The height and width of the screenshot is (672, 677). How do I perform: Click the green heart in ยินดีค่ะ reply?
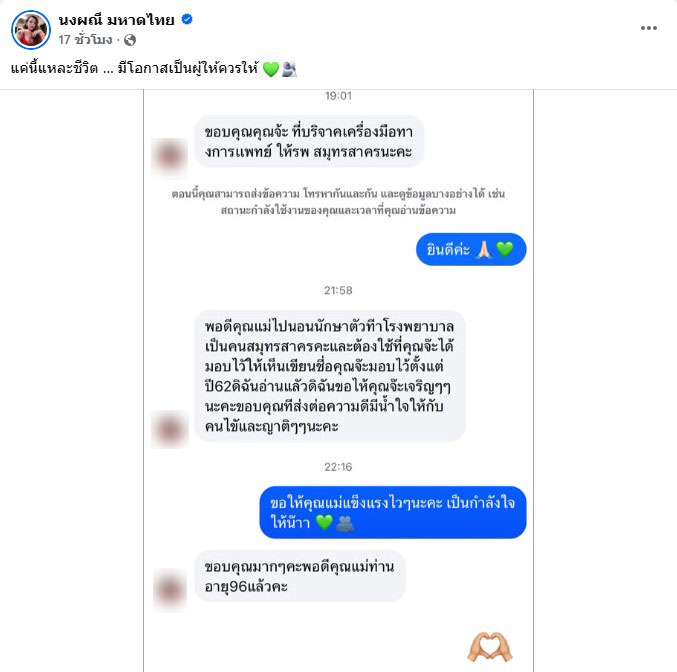coord(504,249)
